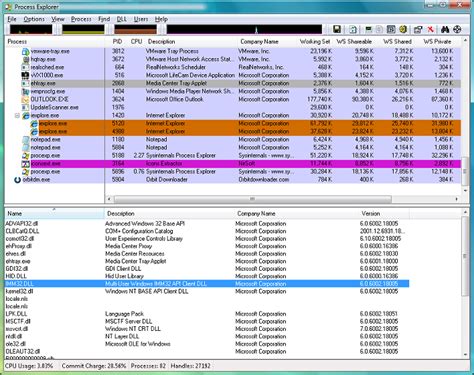Open the Users menu
Screen dimensions: 474x375
click(141, 19)
